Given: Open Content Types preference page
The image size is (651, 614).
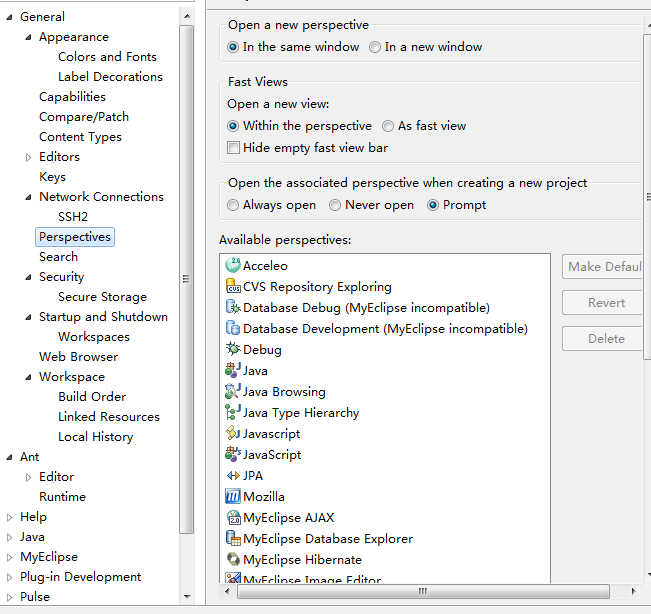Looking at the screenshot, I should pos(80,137).
